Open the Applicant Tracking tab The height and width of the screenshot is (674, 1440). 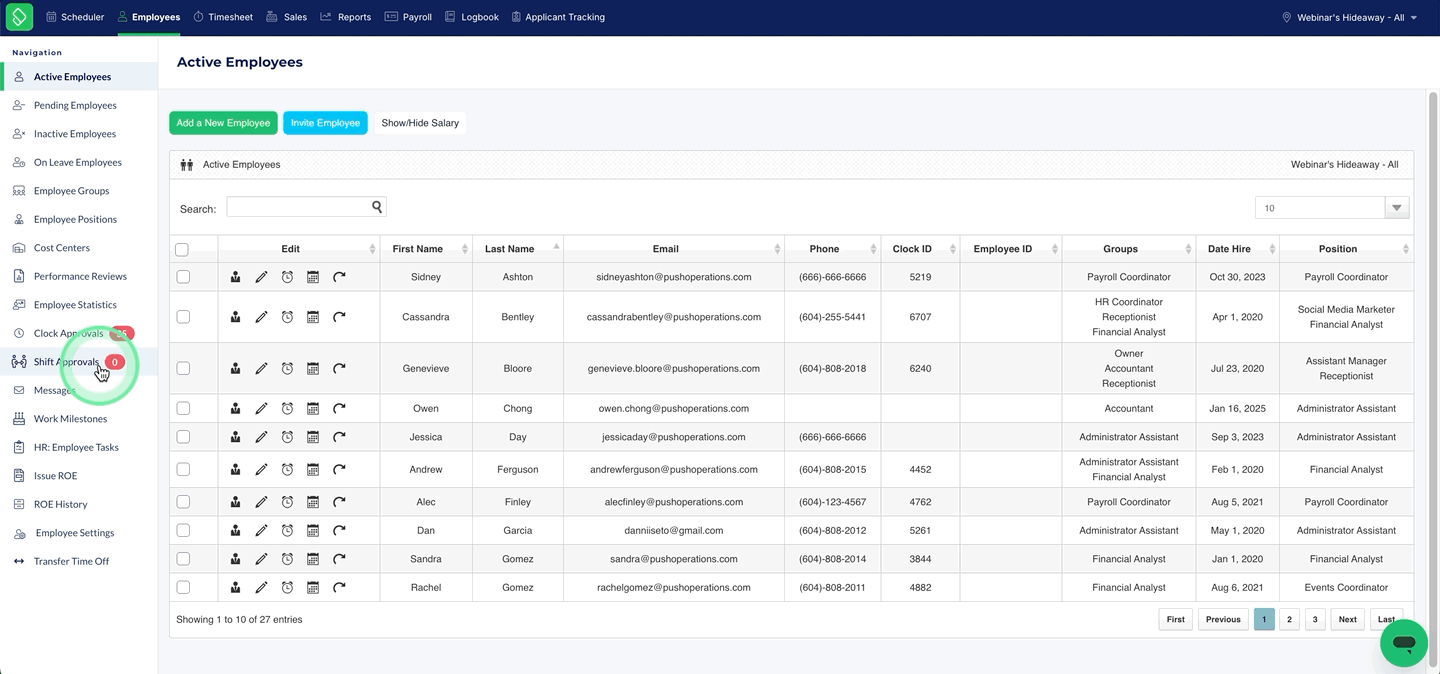click(x=558, y=17)
